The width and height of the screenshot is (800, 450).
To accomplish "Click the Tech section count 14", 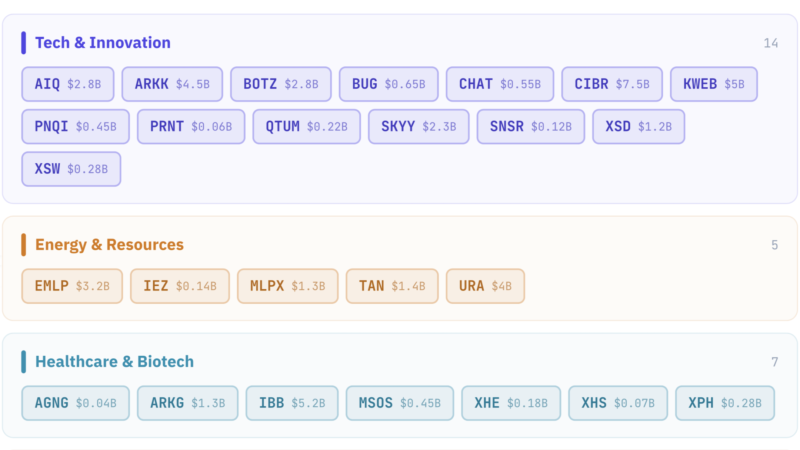I will coord(770,43).
